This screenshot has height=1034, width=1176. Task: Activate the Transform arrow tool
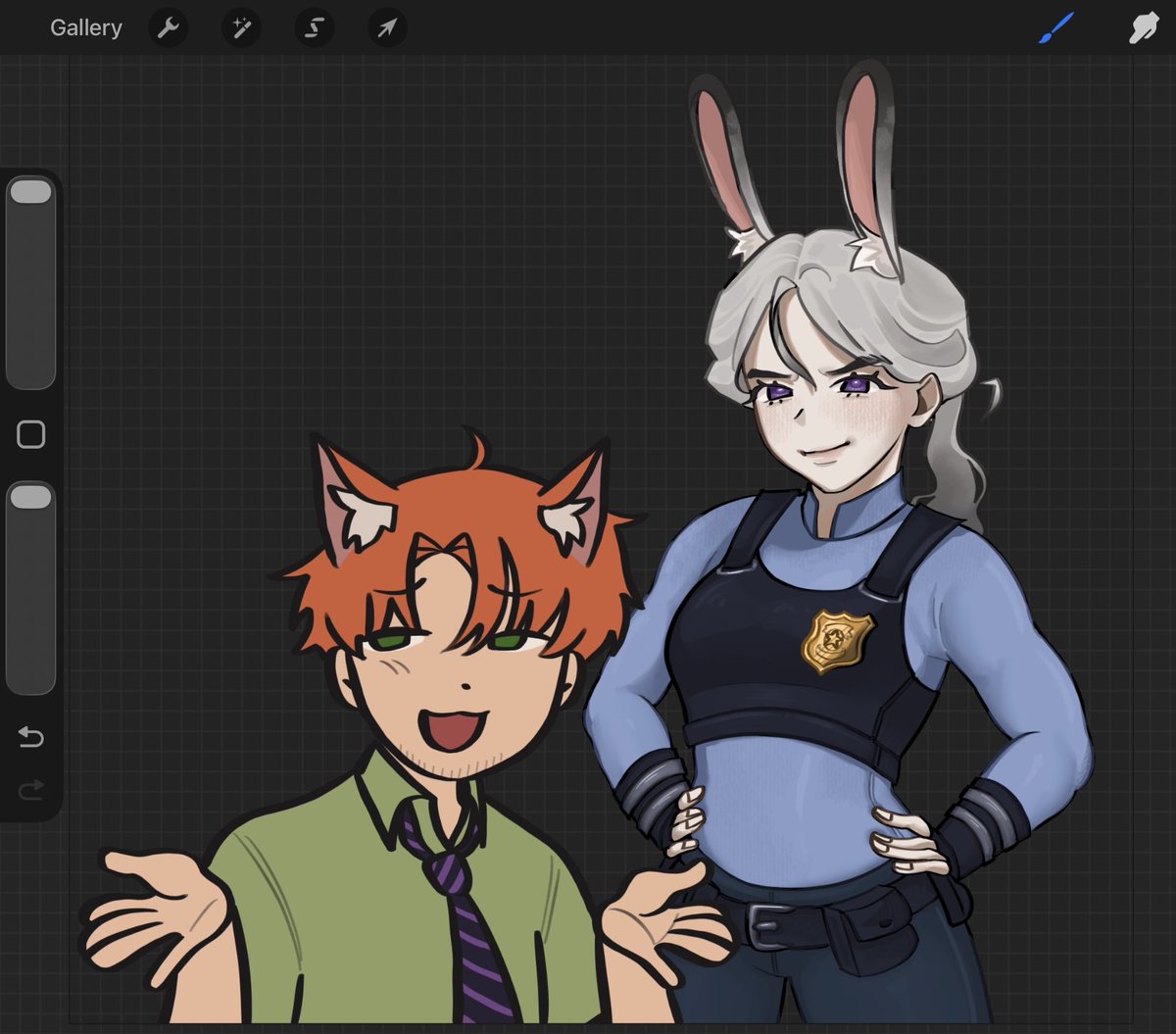pyautogui.click(x=387, y=27)
